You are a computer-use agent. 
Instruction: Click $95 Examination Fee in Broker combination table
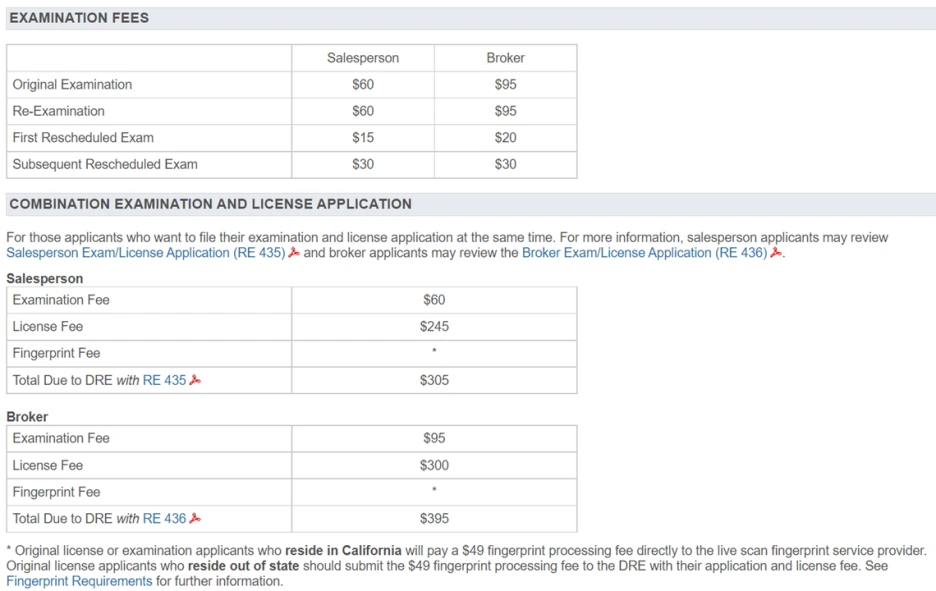tap(434, 438)
